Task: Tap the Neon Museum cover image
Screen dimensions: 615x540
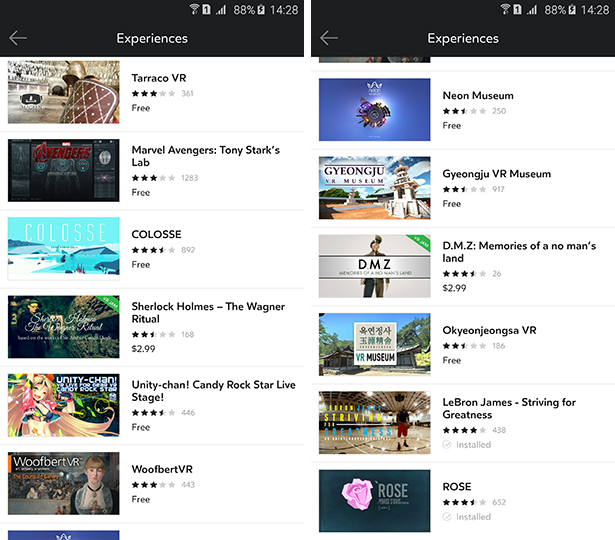Action: pos(375,109)
